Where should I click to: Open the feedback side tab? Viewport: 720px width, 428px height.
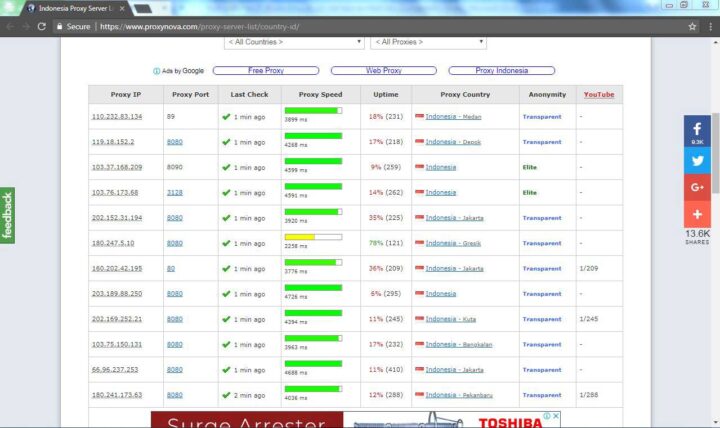(x=7, y=215)
